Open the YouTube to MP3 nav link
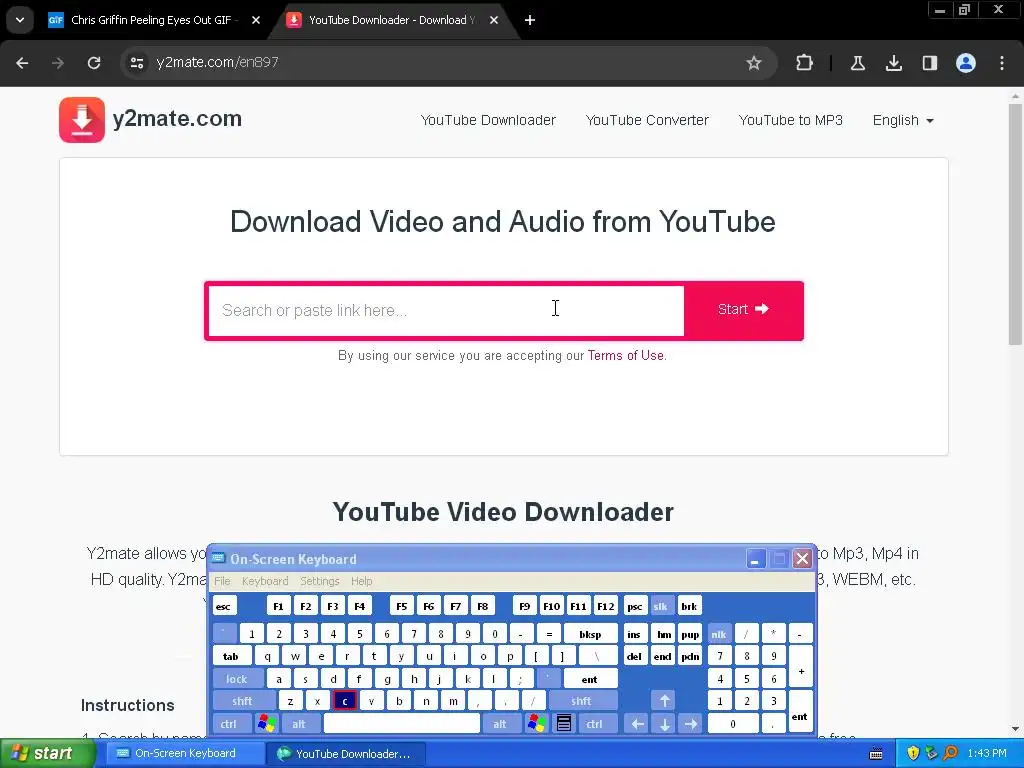Image resolution: width=1024 pixels, height=768 pixels. 790,120
